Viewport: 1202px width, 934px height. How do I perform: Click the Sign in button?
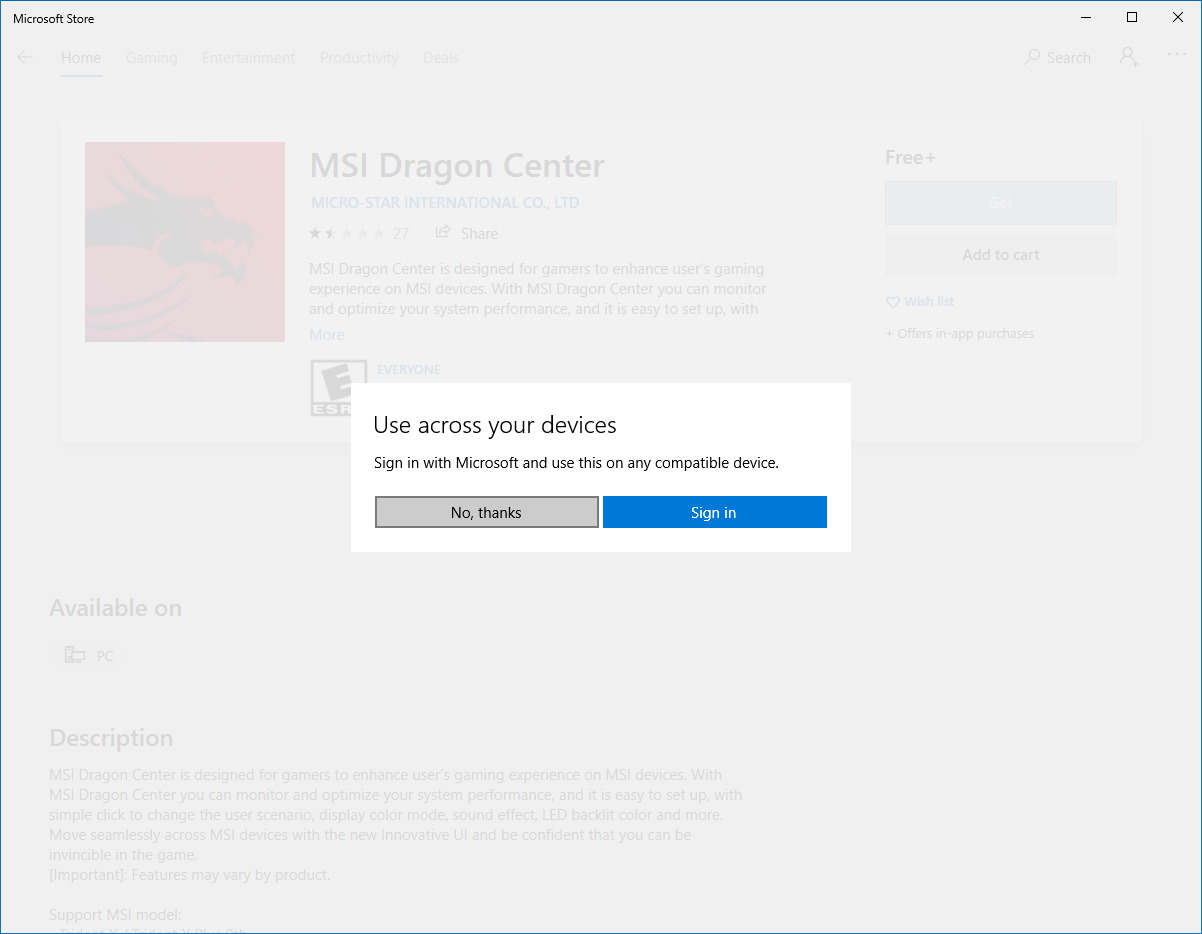[x=715, y=512]
